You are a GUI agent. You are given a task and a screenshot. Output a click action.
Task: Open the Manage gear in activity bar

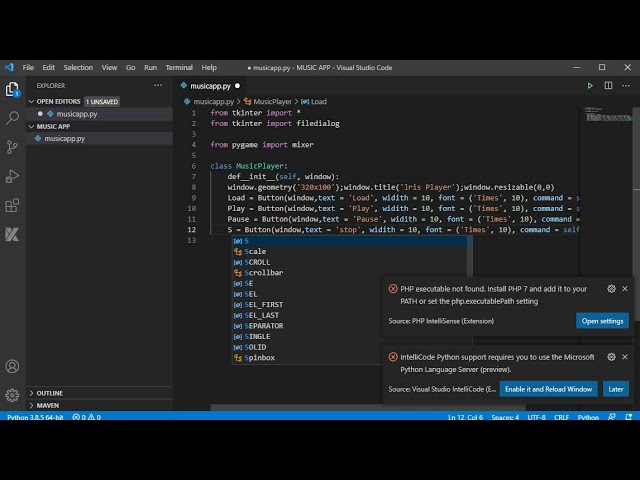tap(12, 395)
